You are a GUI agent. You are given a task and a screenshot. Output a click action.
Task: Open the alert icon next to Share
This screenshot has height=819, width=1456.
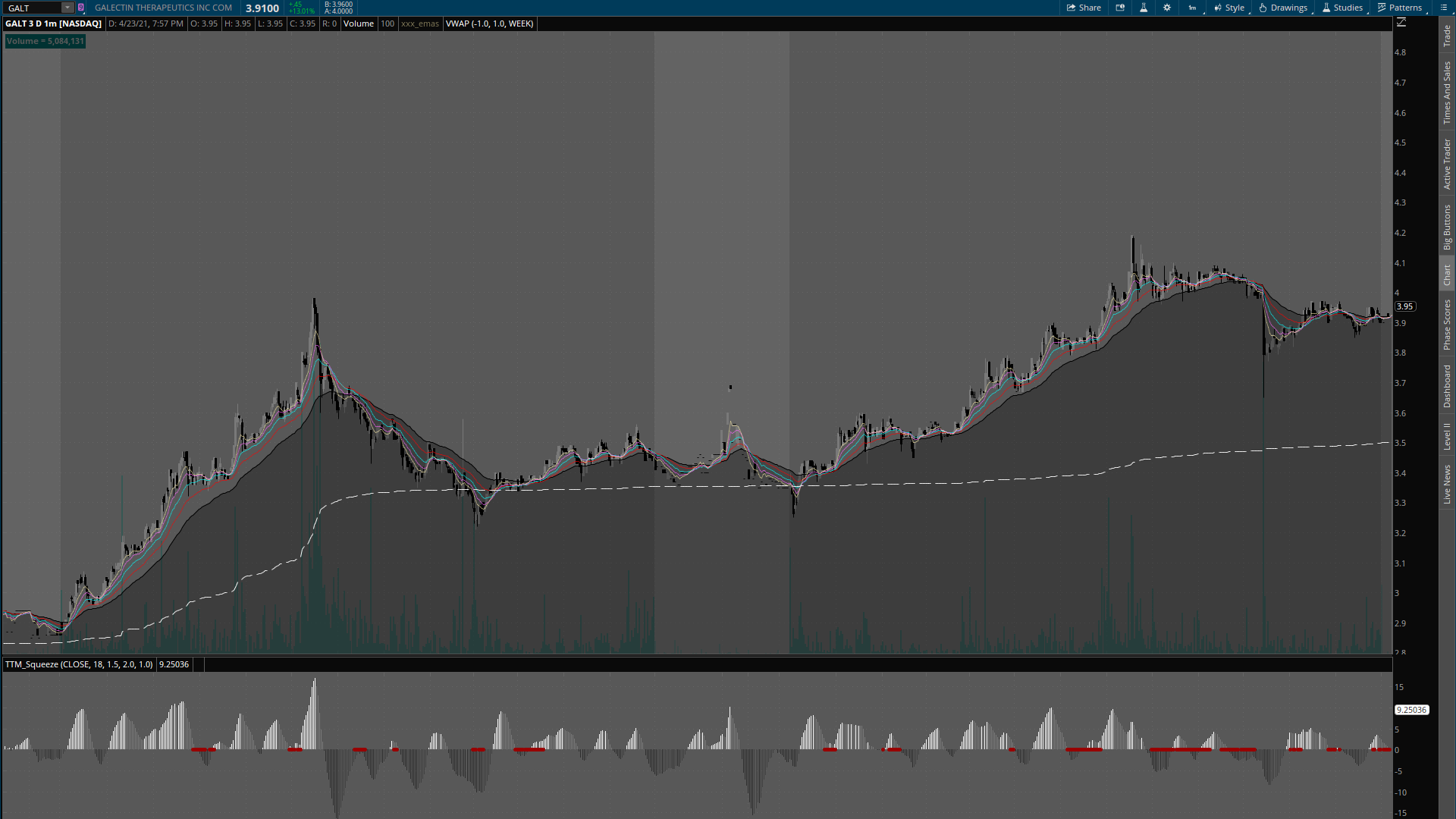[x=1120, y=8]
